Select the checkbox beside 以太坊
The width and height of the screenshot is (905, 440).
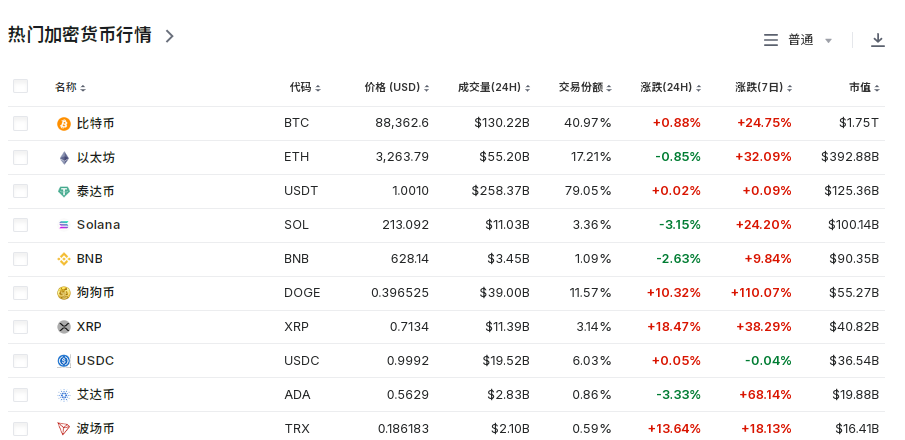20,158
